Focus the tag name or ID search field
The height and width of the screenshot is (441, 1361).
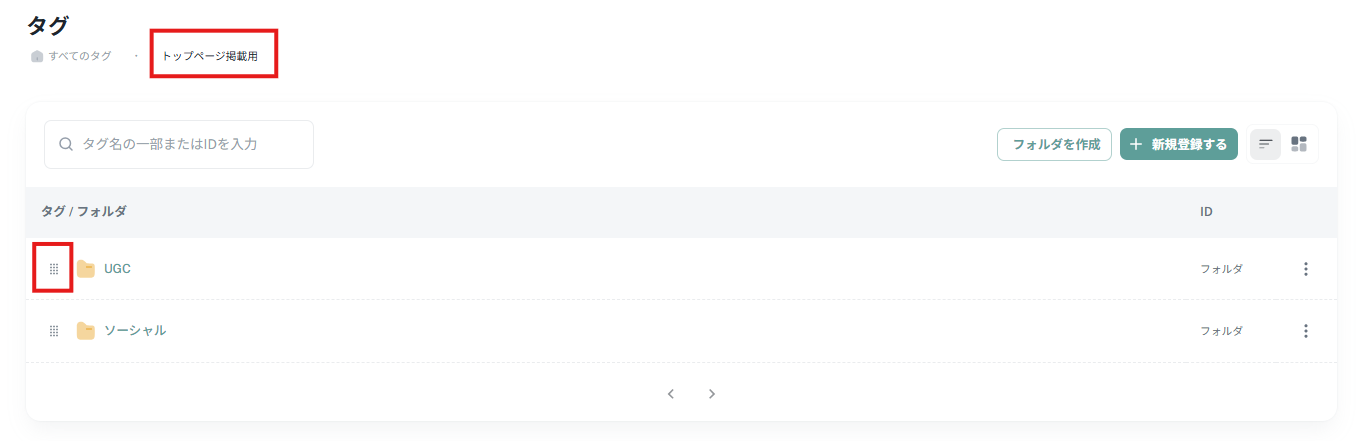(179, 144)
